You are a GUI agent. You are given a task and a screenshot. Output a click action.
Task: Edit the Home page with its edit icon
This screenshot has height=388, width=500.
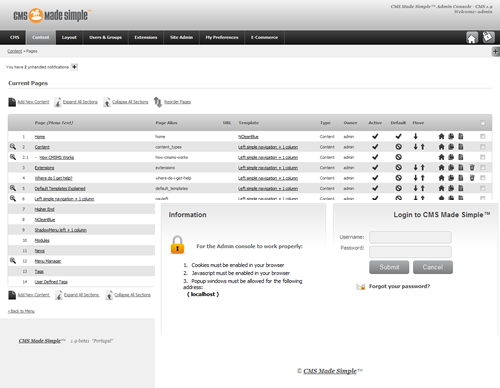point(461,136)
